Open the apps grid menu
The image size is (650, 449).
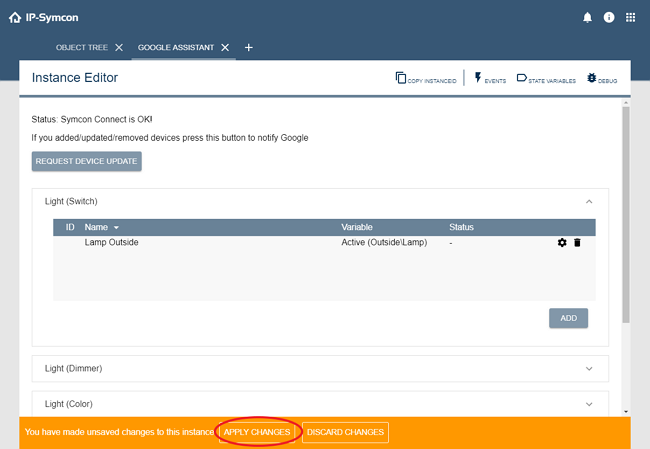pyautogui.click(x=631, y=18)
